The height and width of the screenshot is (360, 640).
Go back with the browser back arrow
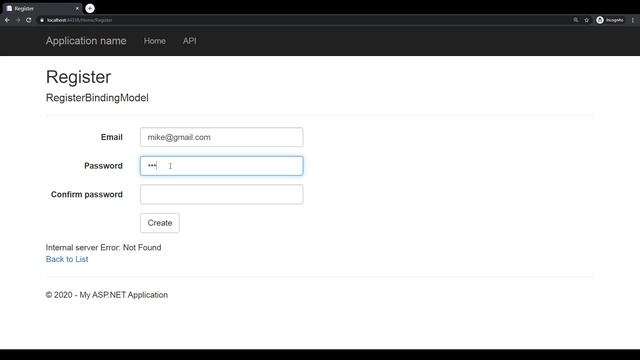7,20
